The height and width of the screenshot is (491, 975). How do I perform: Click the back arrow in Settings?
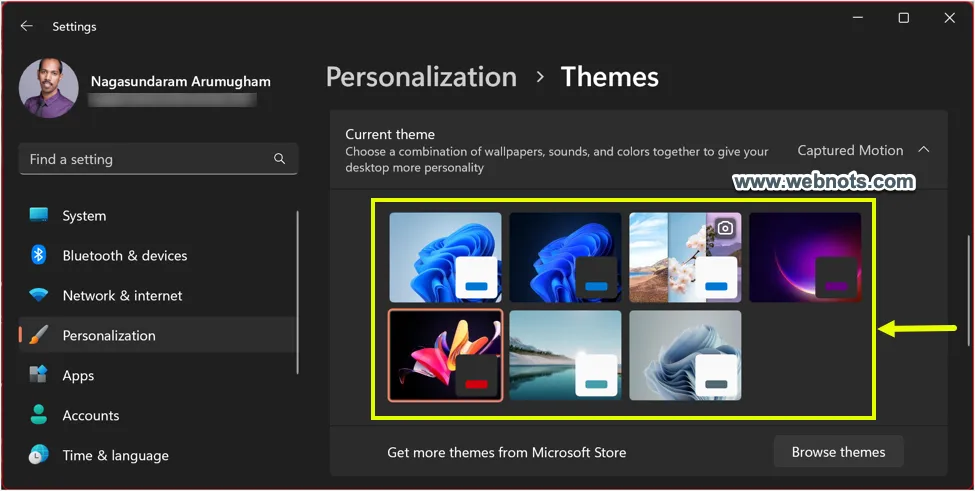coord(27,26)
